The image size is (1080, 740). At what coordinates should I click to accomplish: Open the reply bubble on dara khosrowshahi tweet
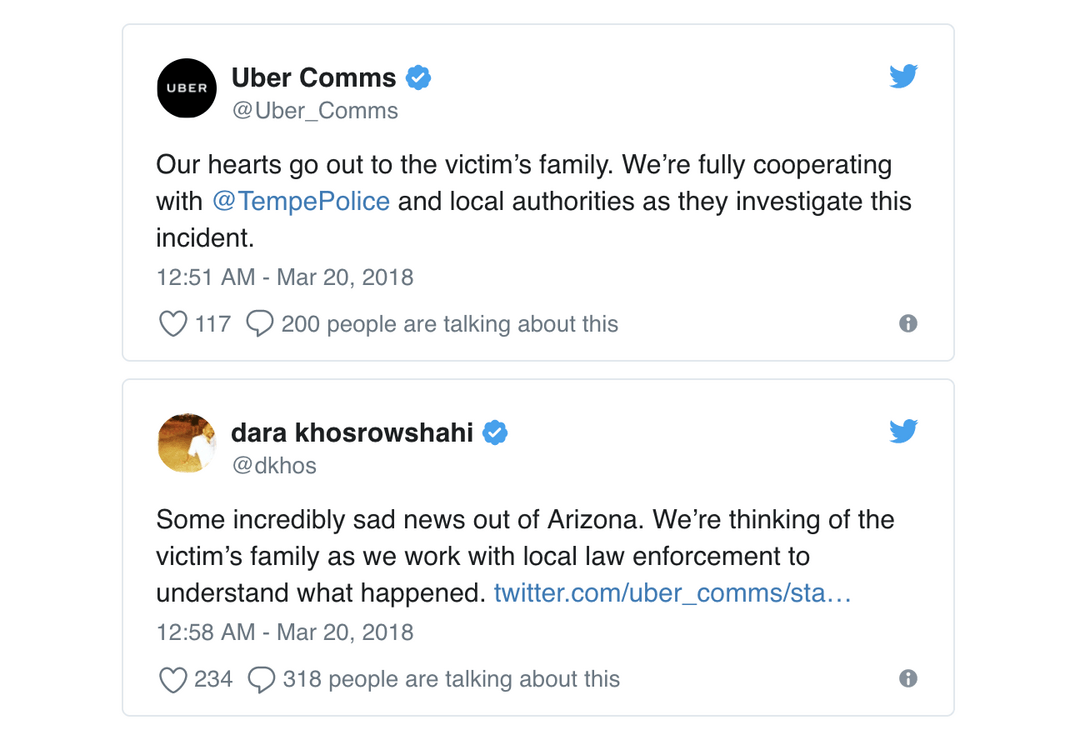(261, 679)
